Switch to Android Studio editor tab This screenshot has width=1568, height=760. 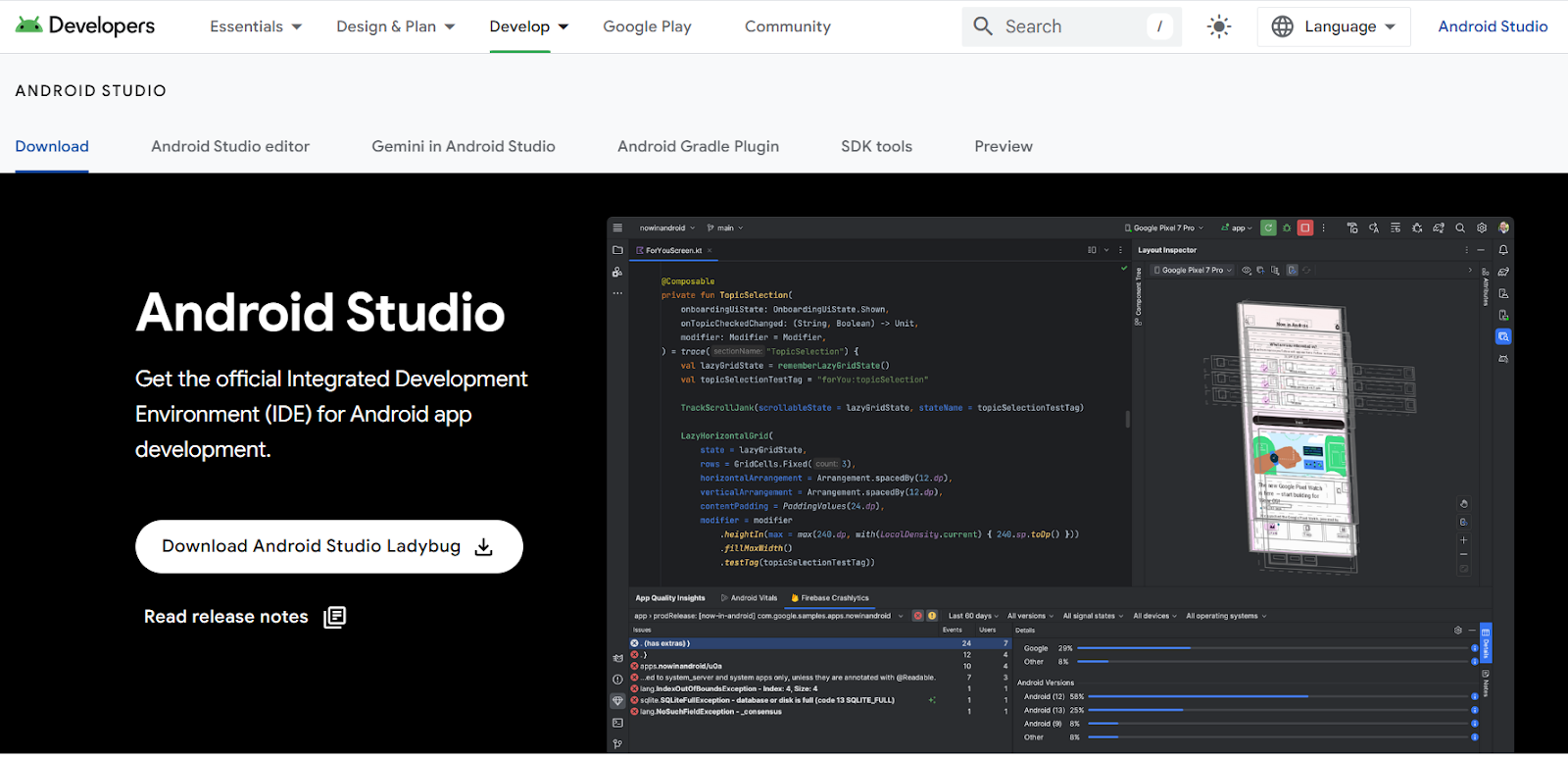230,146
